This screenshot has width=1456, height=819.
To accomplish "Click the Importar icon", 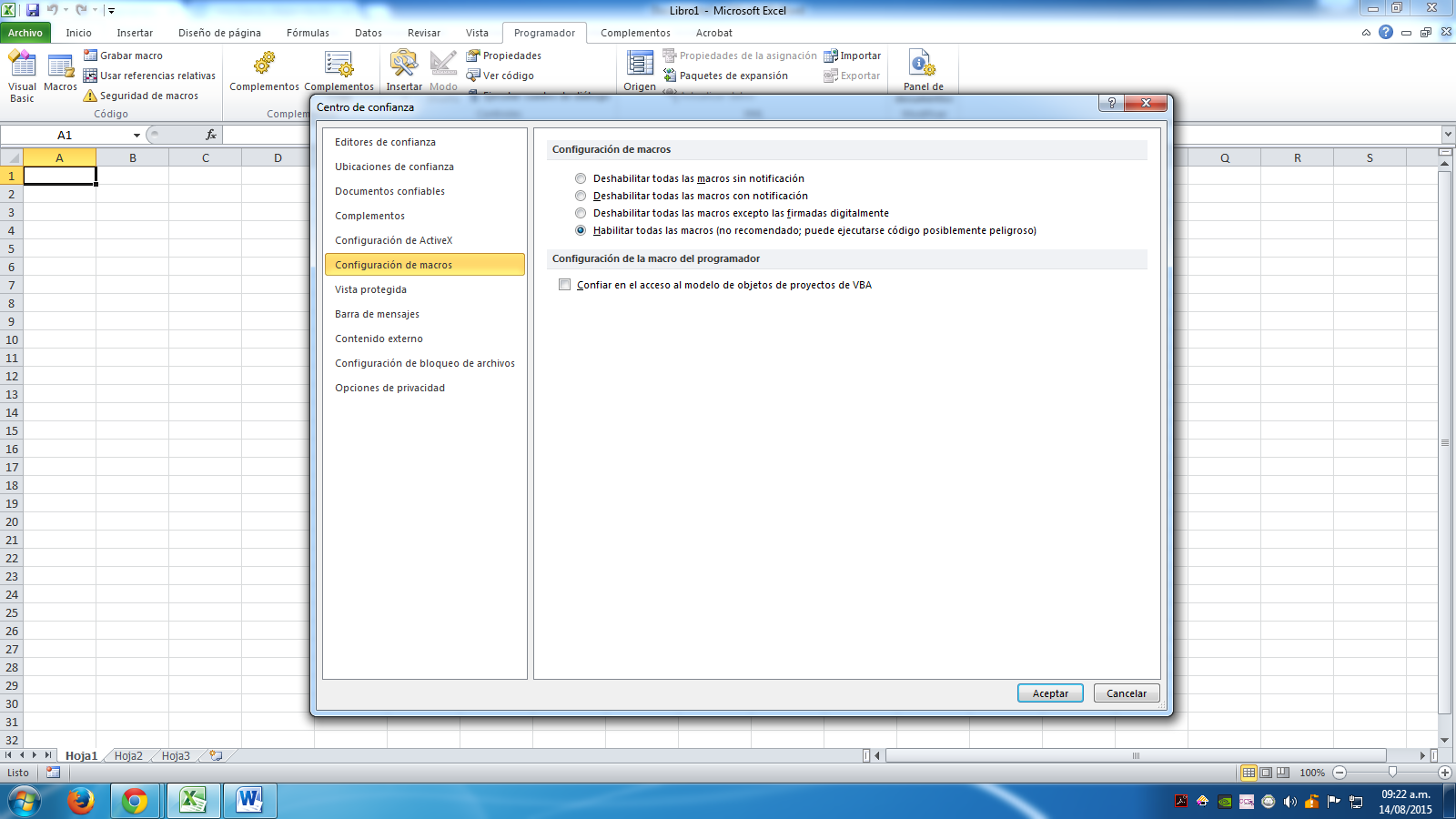I will [x=831, y=56].
